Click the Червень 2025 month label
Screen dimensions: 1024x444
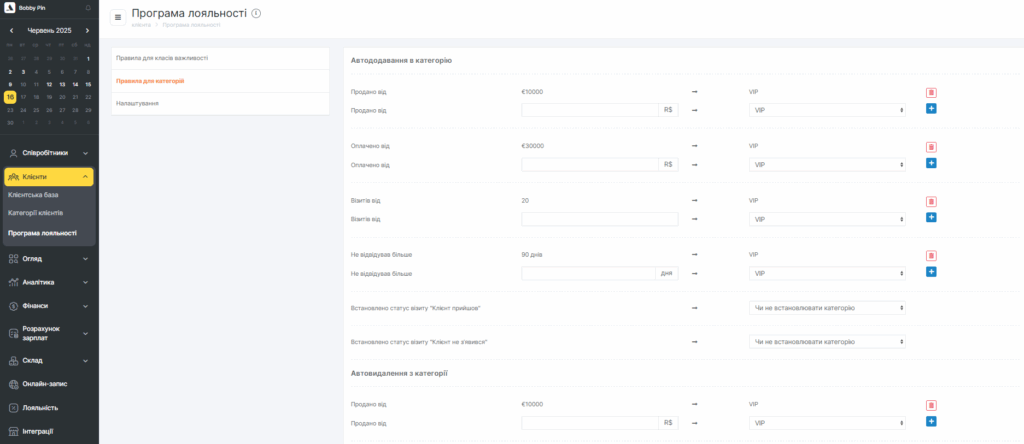click(x=49, y=30)
